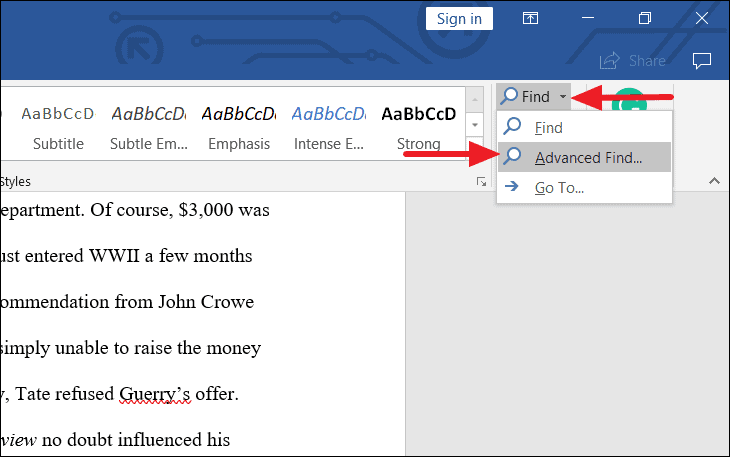Open the Comments pane icon

(x=702, y=60)
